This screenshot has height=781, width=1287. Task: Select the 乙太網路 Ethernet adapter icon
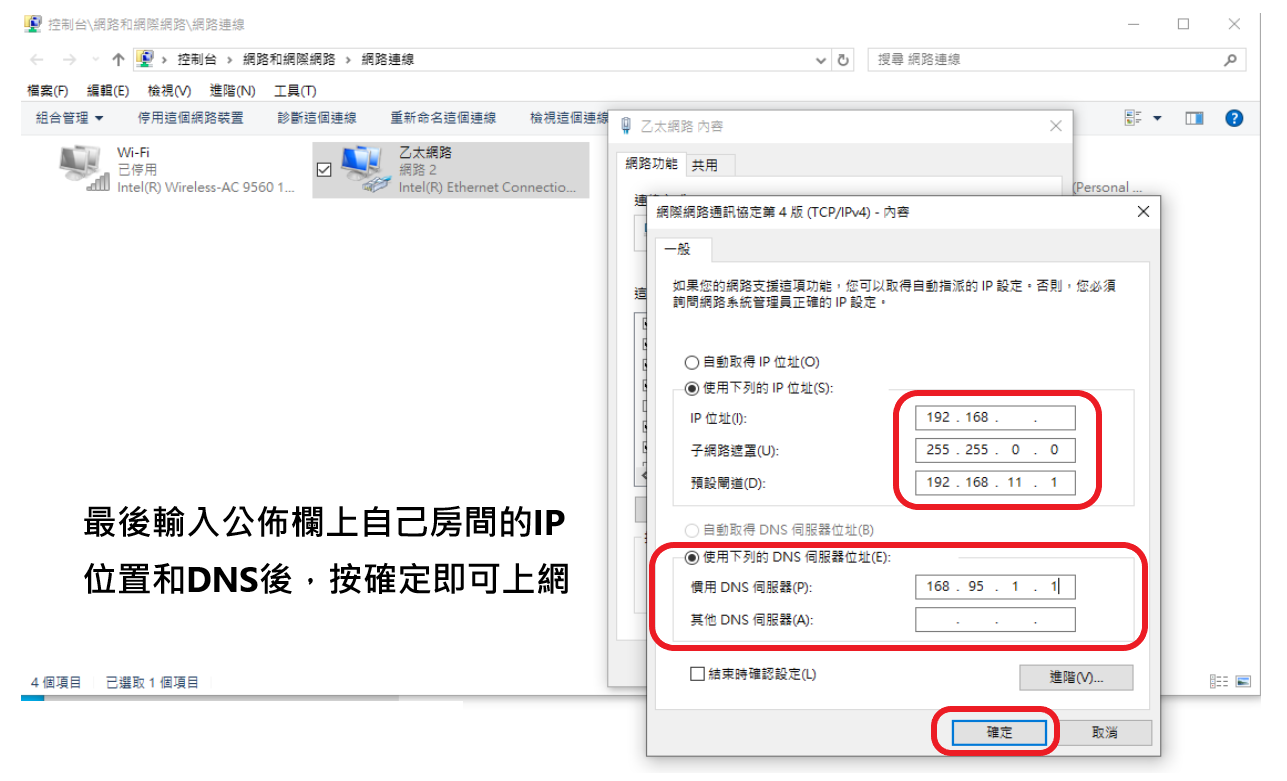click(x=364, y=169)
